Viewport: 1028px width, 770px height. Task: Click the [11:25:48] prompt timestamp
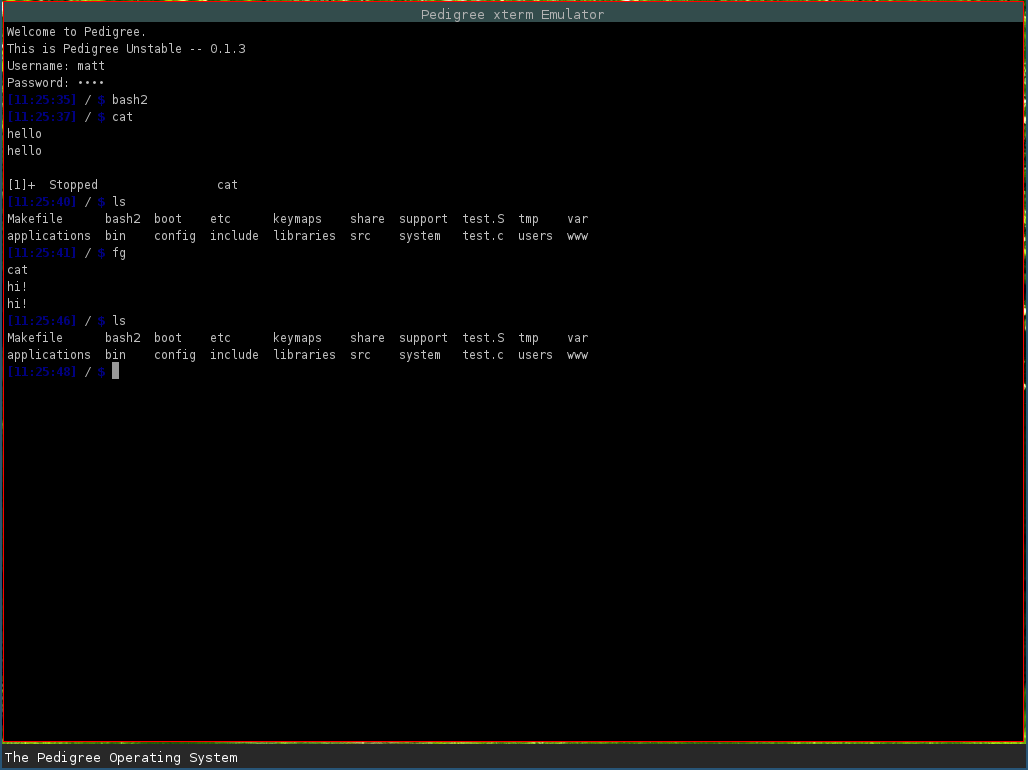tap(42, 372)
